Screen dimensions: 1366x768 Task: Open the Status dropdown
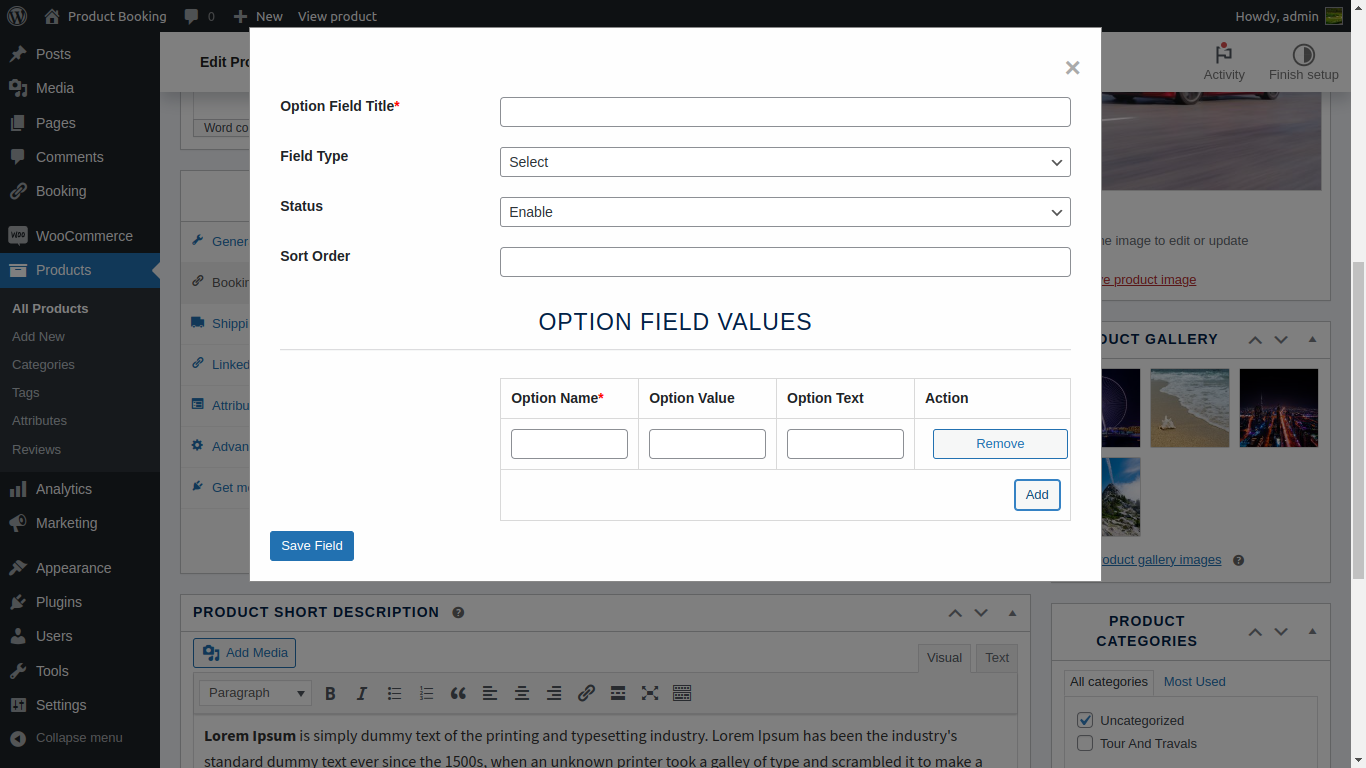pyautogui.click(x=785, y=212)
